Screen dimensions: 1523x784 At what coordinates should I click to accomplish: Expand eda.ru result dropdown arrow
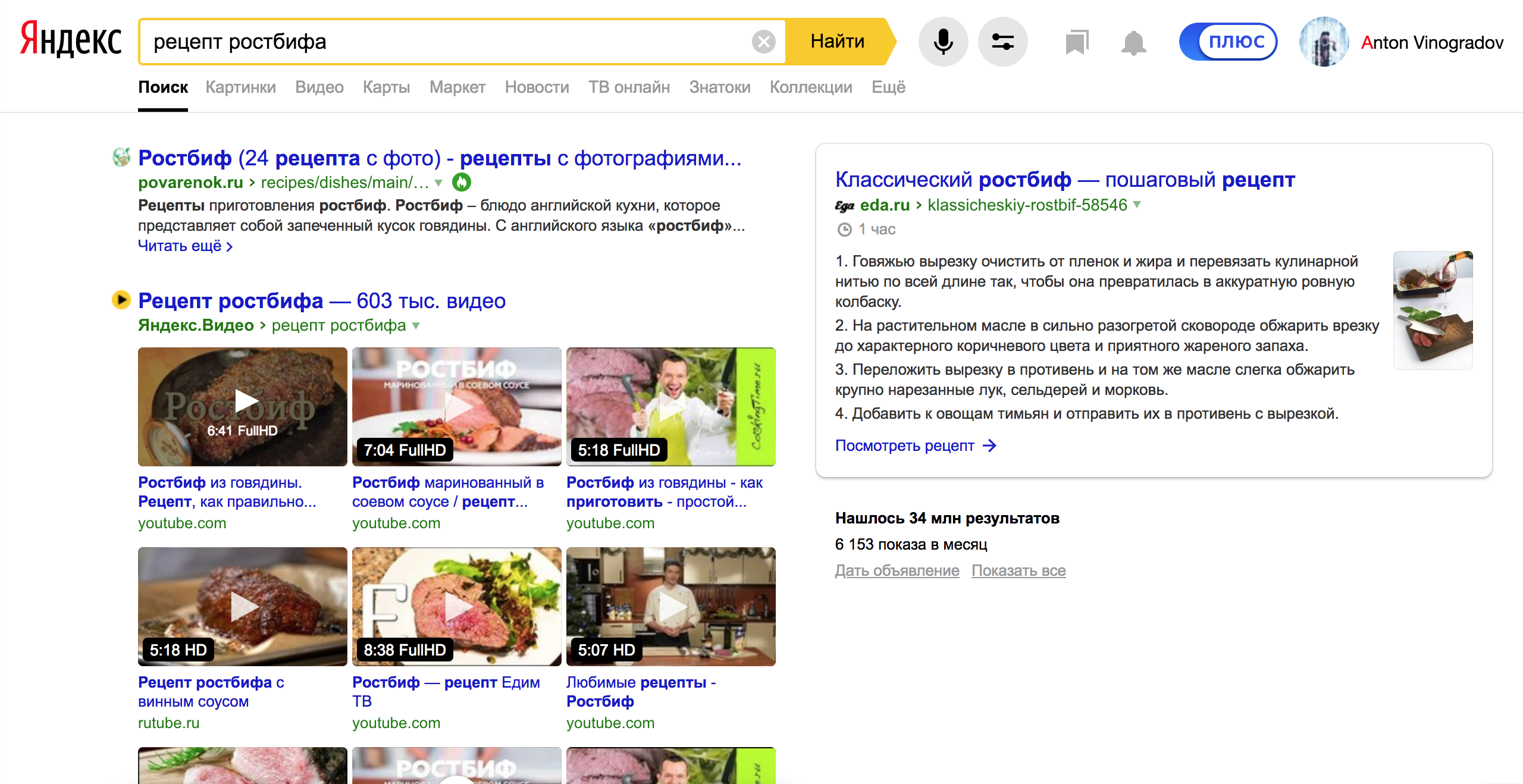pyautogui.click(x=1137, y=205)
